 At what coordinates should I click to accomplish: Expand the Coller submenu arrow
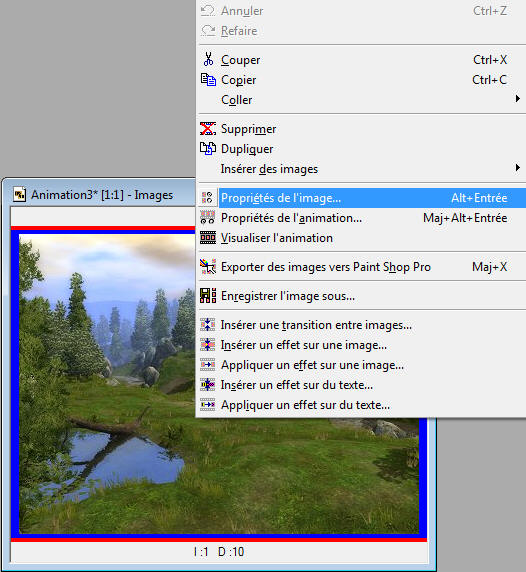click(x=517, y=99)
